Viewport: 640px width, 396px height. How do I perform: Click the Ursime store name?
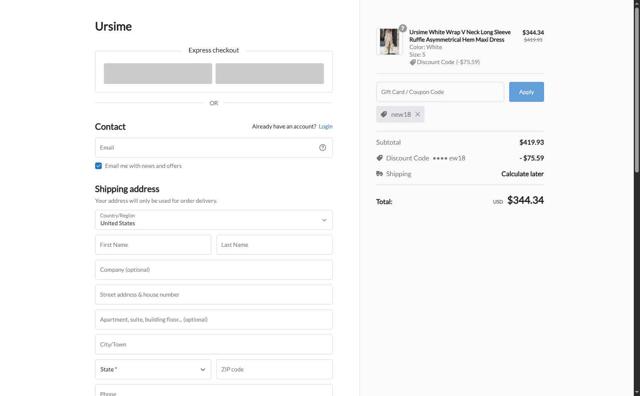tap(113, 27)
